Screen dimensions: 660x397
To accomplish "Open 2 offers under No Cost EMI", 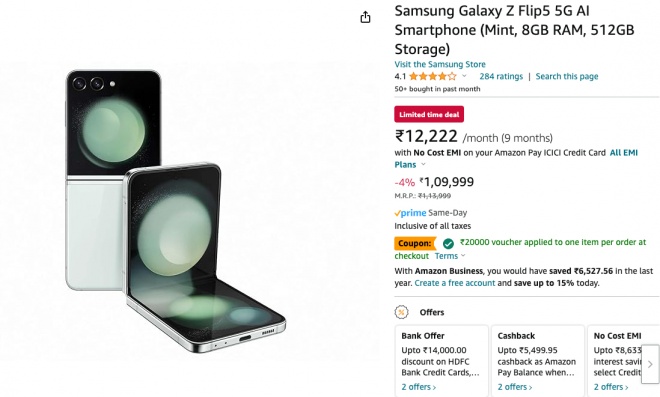I will click(611, 386).
